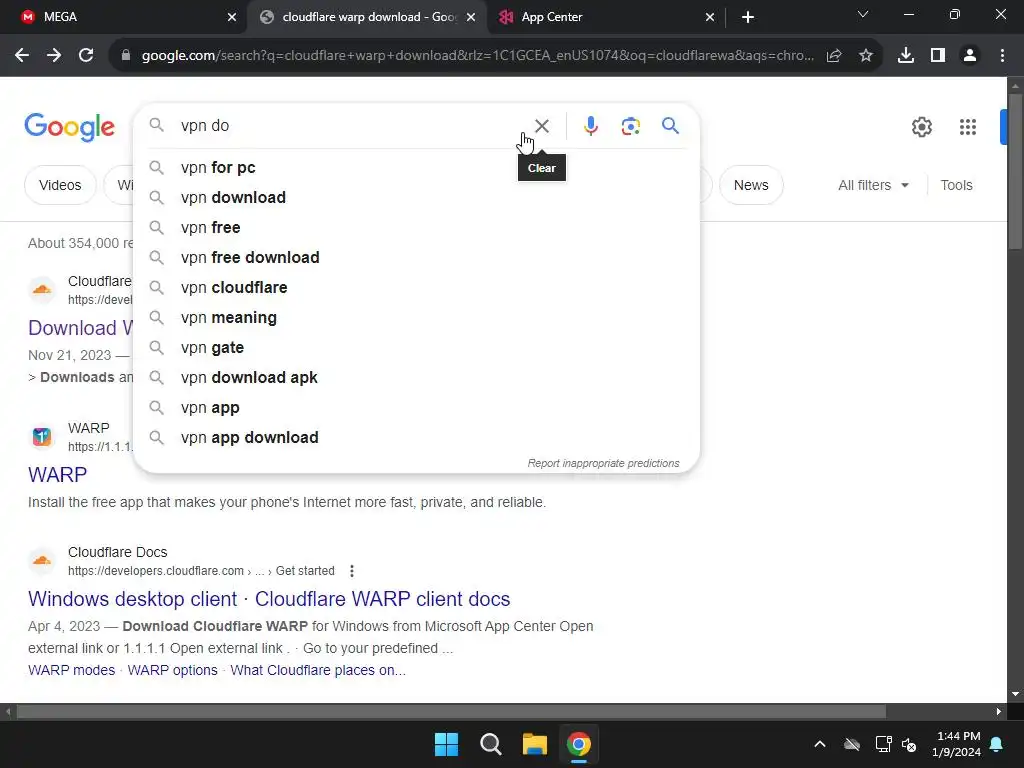Open Chrome downloads panel
This screenshot has height=768, width=1024.
coord(906,56)
